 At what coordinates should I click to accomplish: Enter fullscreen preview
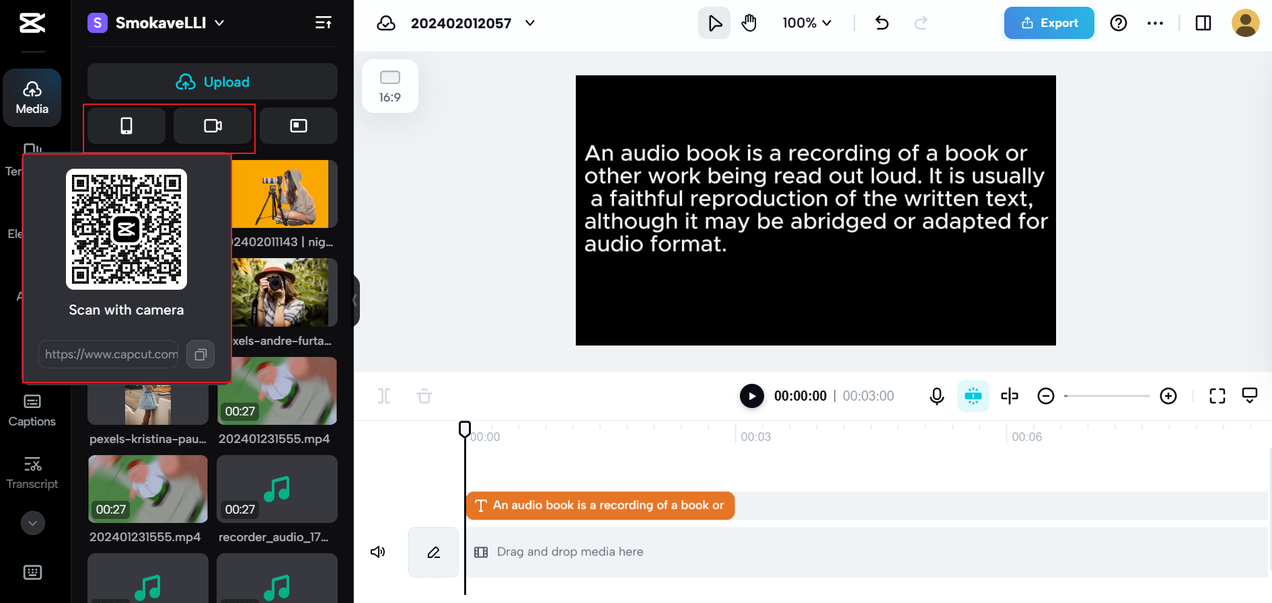(x=1217, y=396)
